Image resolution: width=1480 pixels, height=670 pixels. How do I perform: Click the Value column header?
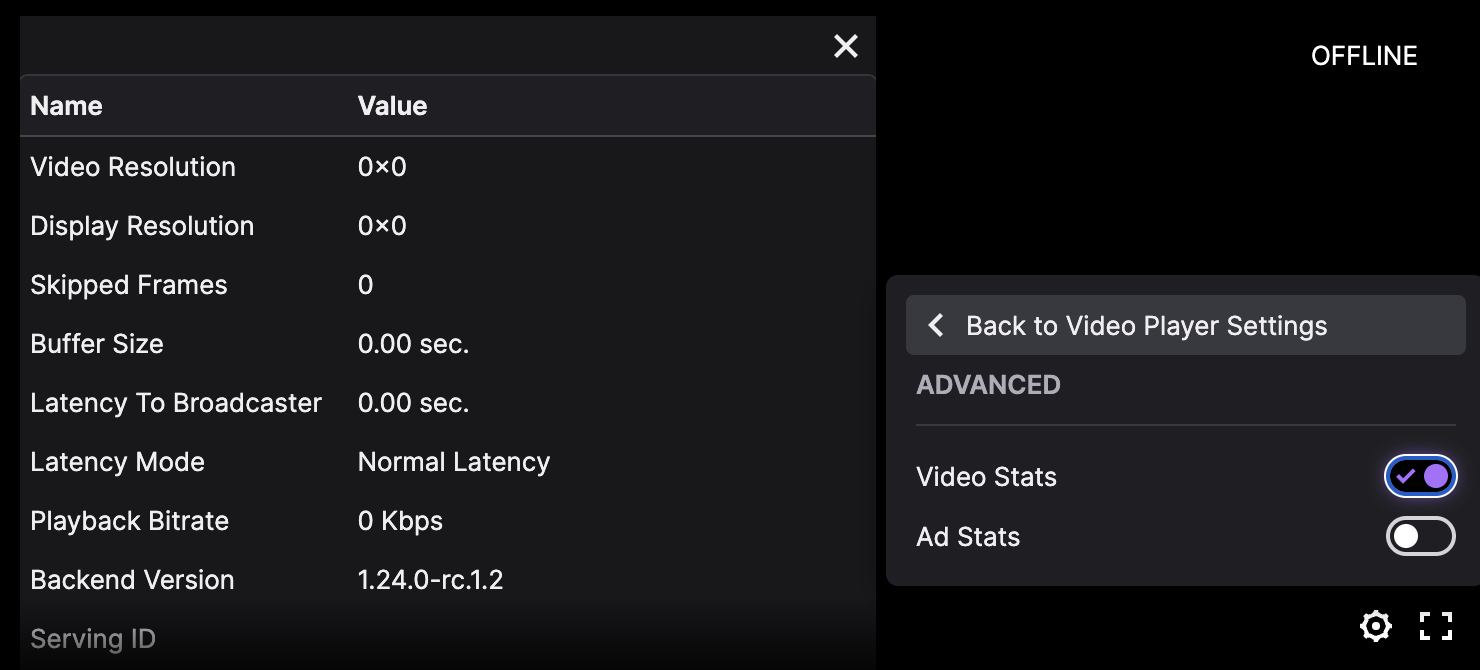point(392,106)
